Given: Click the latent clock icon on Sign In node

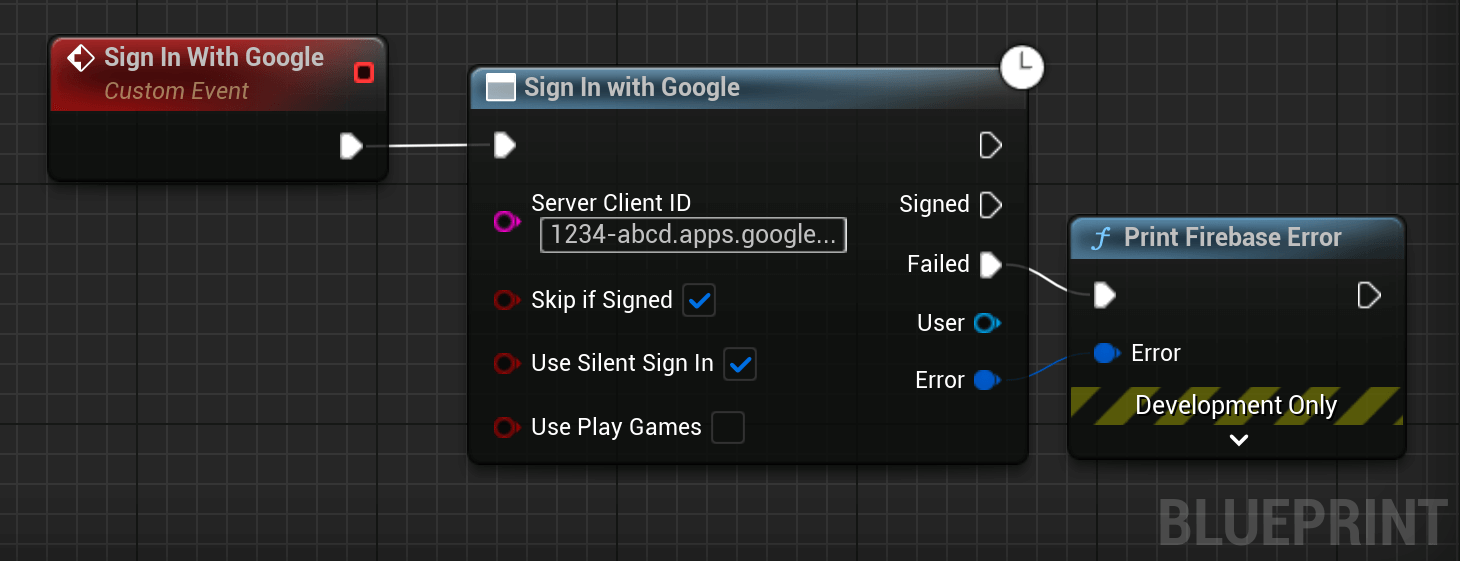Looking at the screenshot, I should (x=1022, y=68).
